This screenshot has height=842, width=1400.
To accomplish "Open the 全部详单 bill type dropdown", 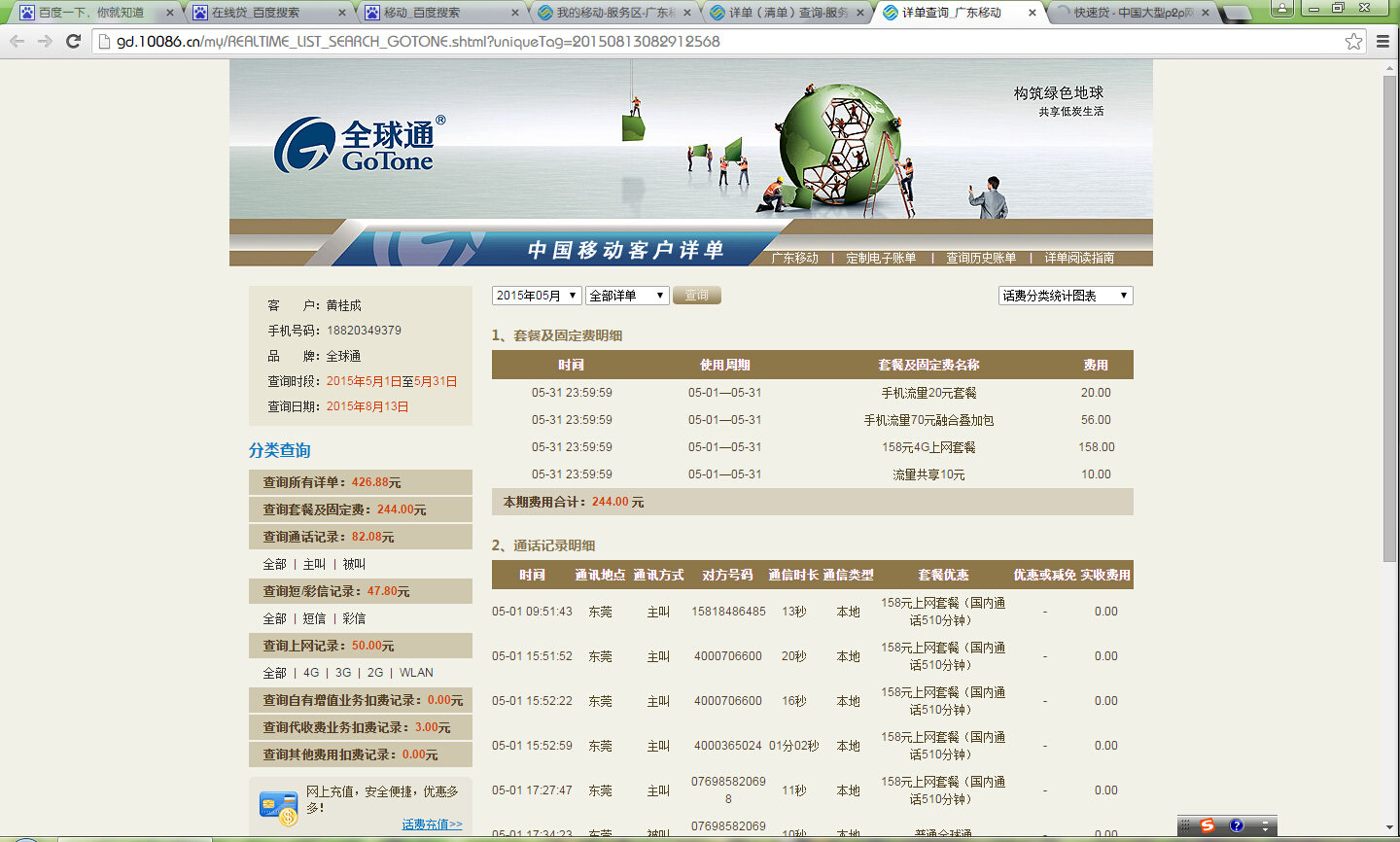I will pos(627,296).
